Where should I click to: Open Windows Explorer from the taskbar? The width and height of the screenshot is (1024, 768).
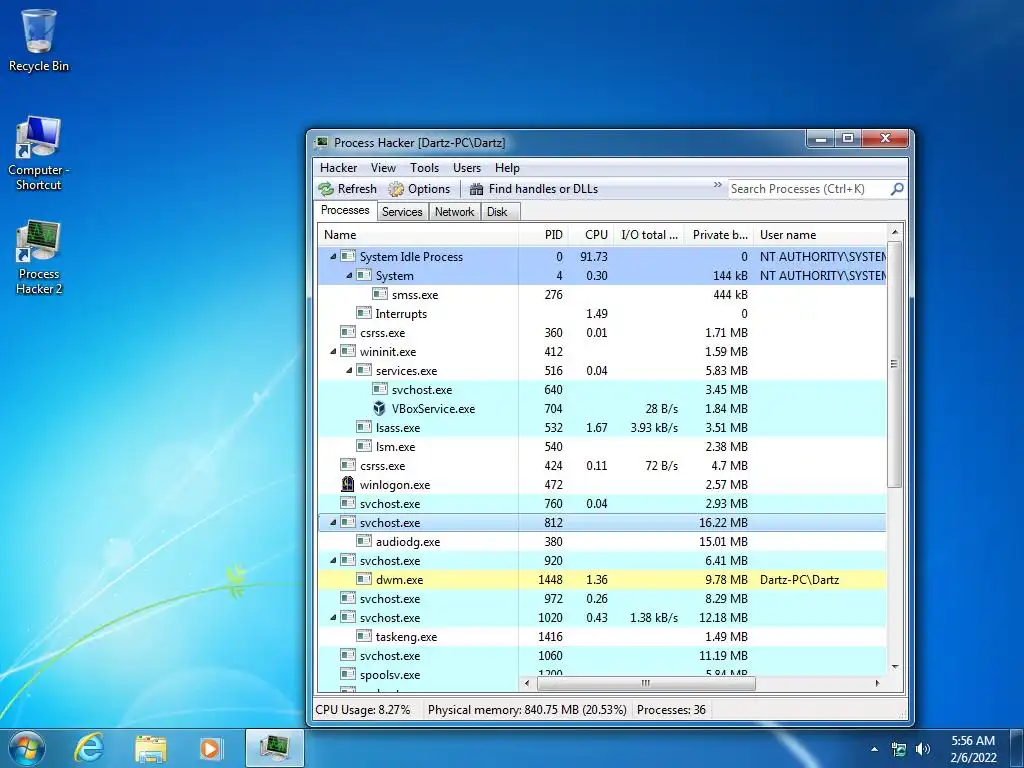[x=150, y=748]
